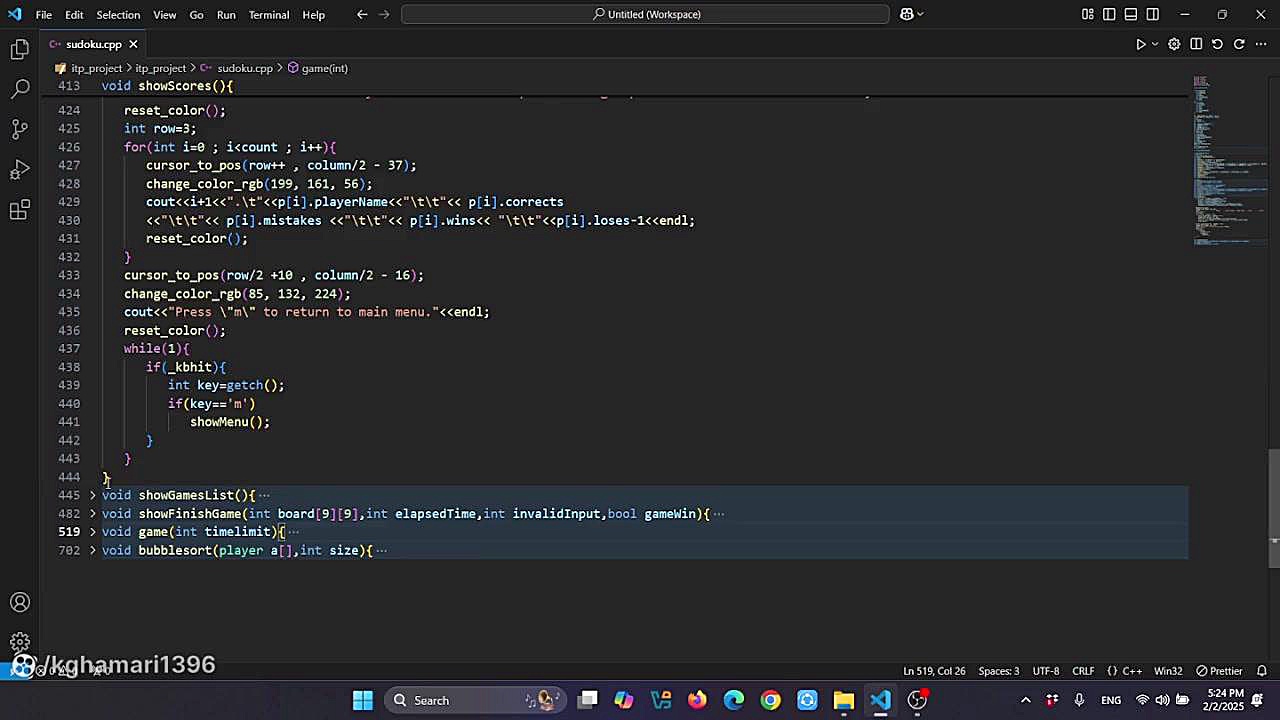Open the Terminal menu

pos(269,15)
